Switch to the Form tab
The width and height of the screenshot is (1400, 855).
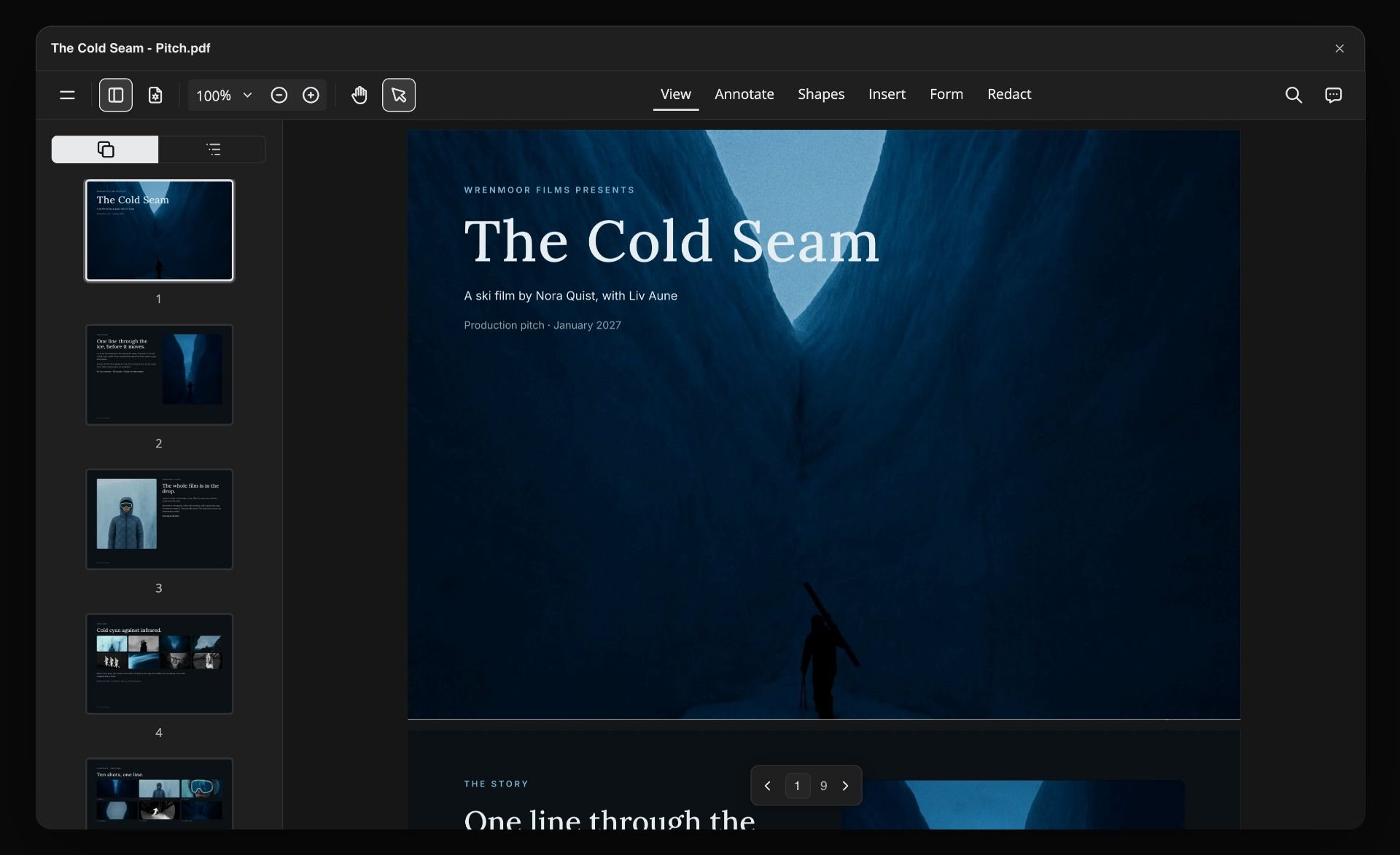pyautogui.click(x=946, y=94)
